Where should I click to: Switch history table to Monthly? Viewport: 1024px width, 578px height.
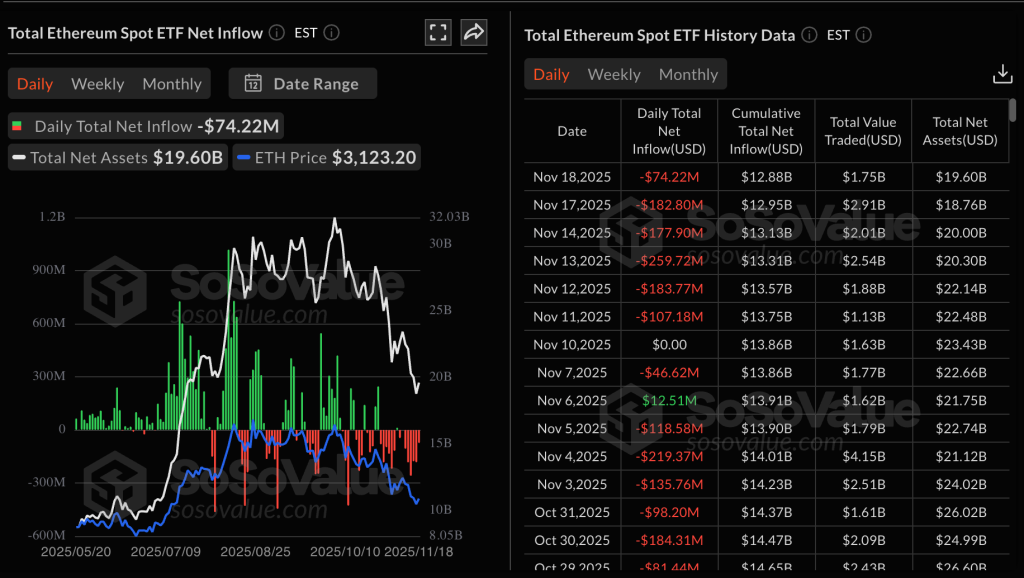coord(688,75)
